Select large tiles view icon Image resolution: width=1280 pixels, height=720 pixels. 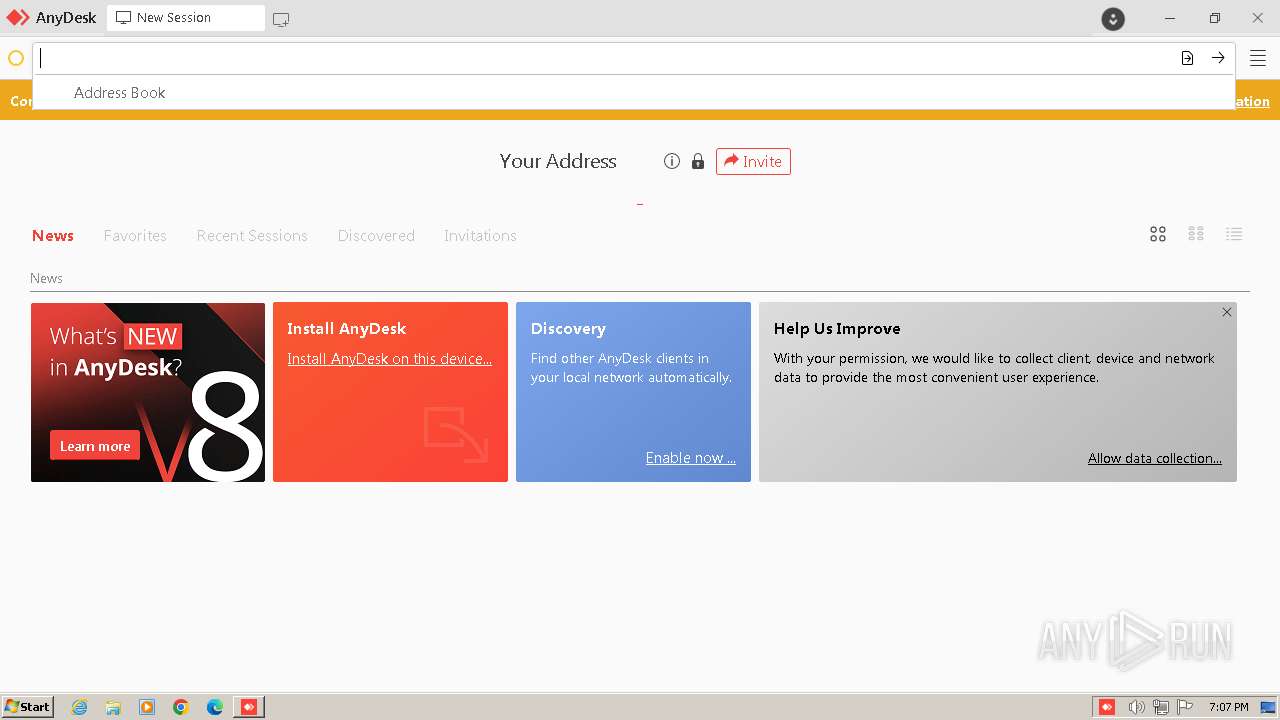1158,234
